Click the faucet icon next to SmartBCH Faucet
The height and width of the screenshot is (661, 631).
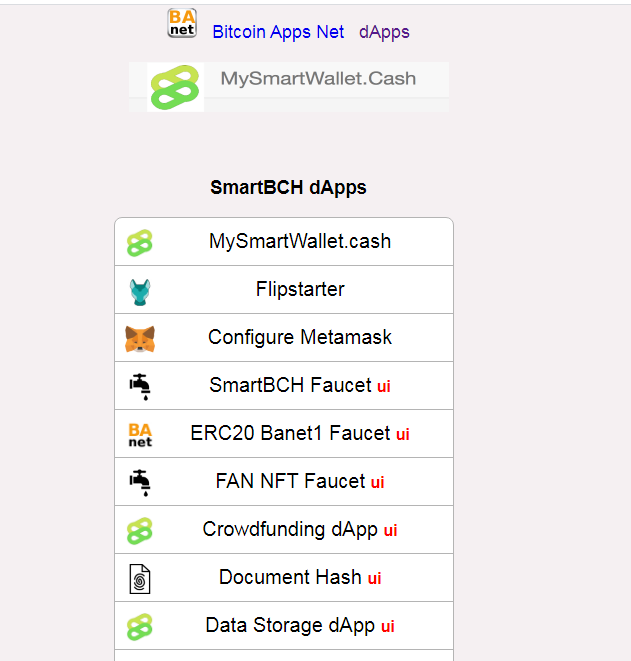pos(140,387)
